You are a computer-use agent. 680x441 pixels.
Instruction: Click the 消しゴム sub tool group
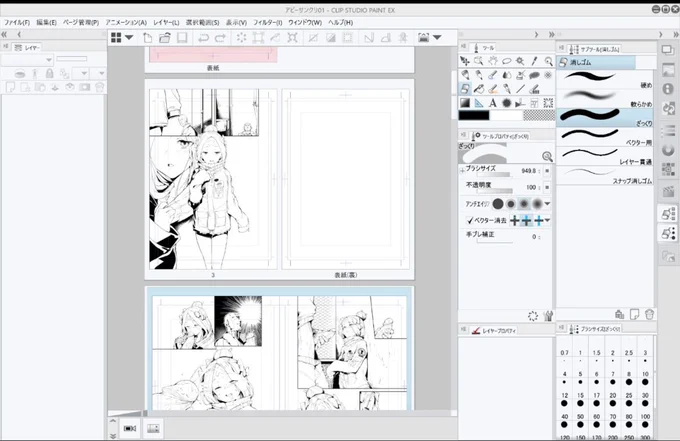pos(596,62)
